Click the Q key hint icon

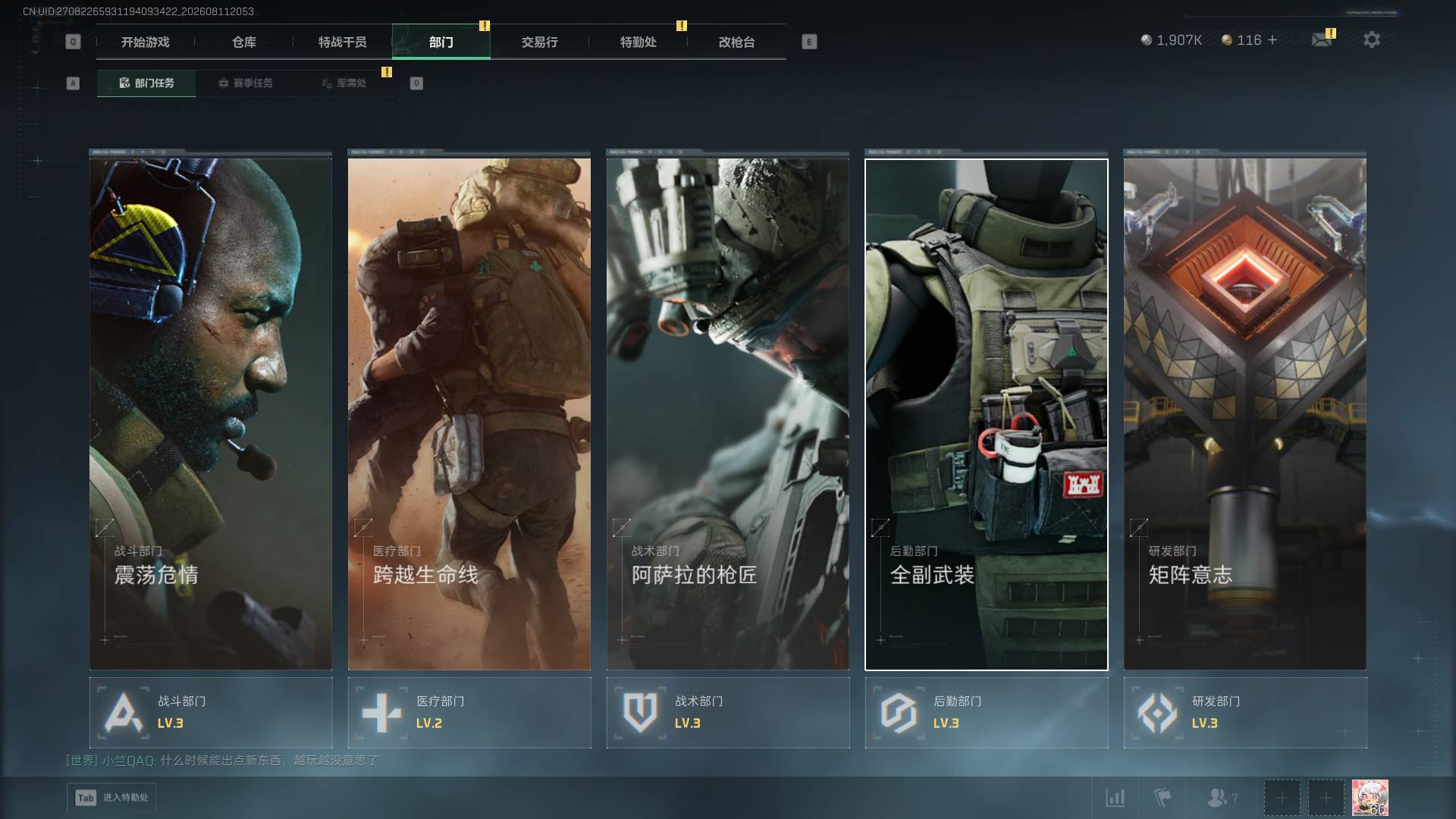(x=73, y=42)
